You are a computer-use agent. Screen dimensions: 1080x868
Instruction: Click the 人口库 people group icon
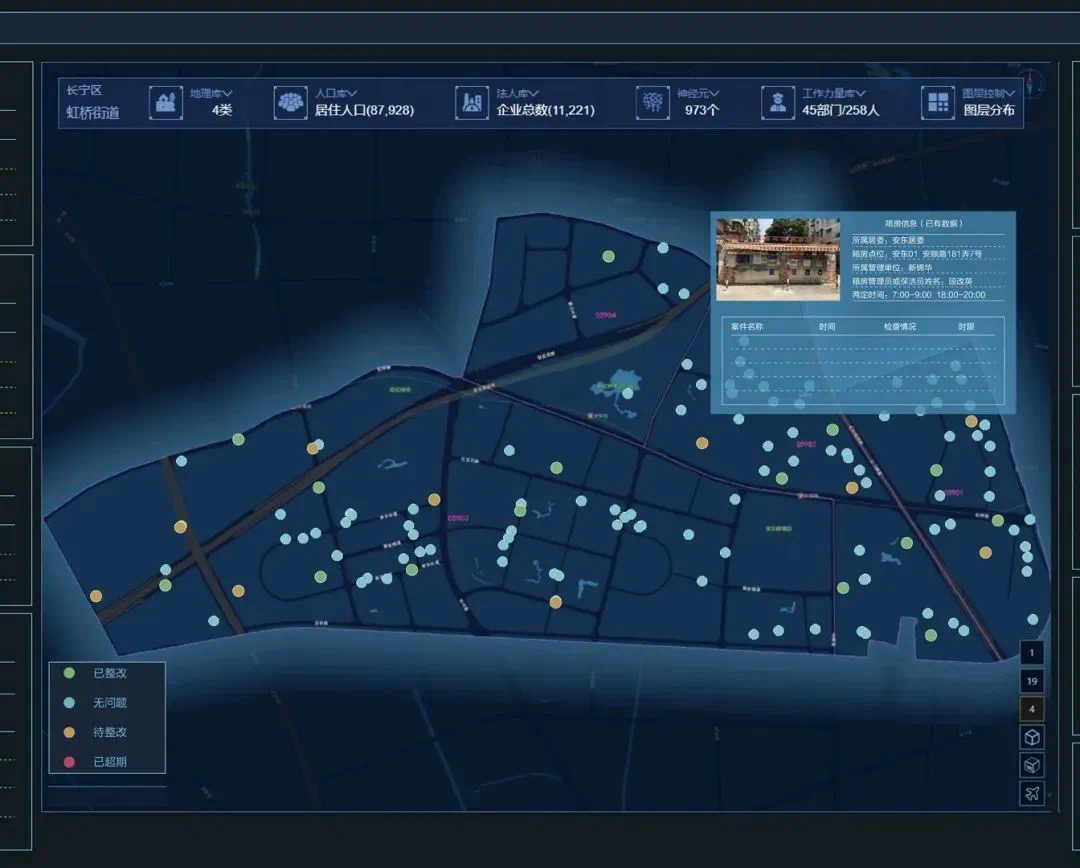pos(291,102)
